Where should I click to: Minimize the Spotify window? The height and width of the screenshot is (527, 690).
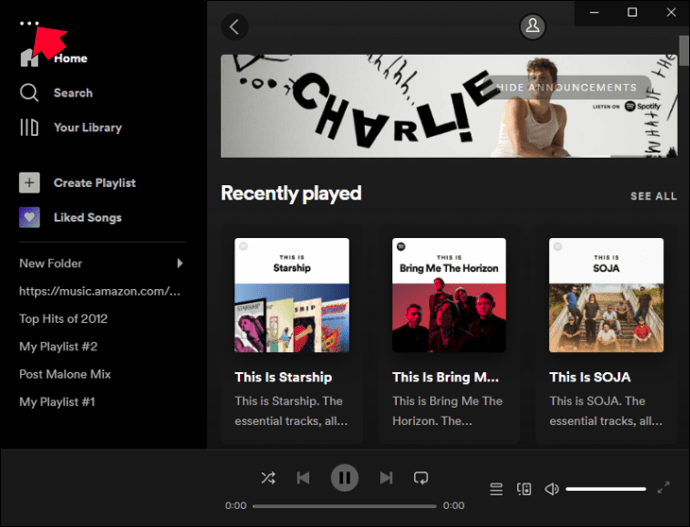tap(594, 12)
